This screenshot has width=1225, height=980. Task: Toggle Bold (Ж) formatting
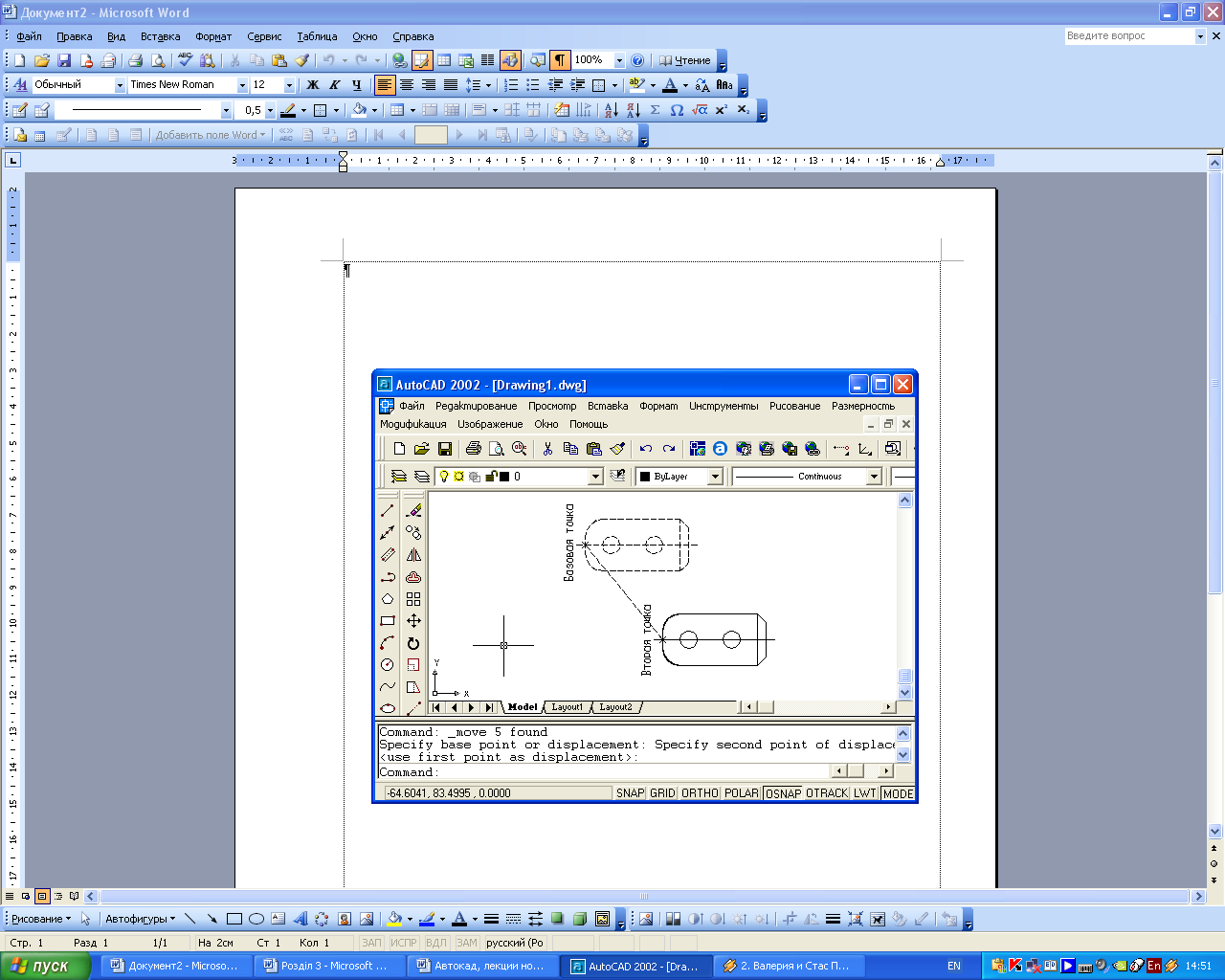pos(312,85)
